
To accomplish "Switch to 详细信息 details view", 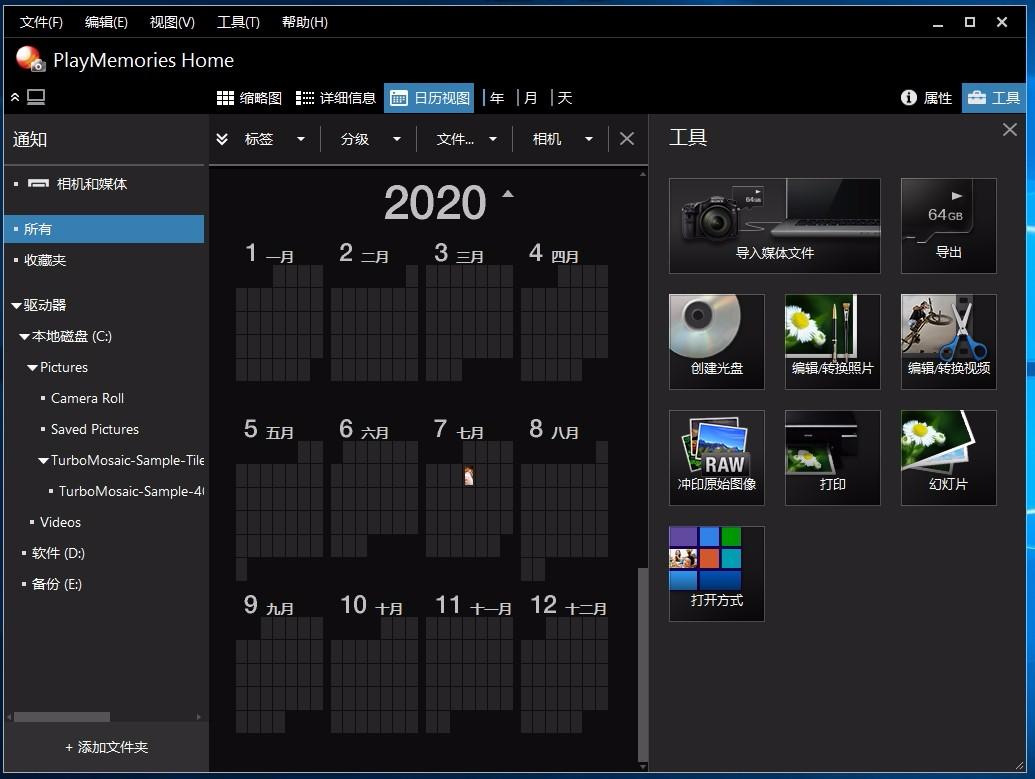I will click(336, 98).
